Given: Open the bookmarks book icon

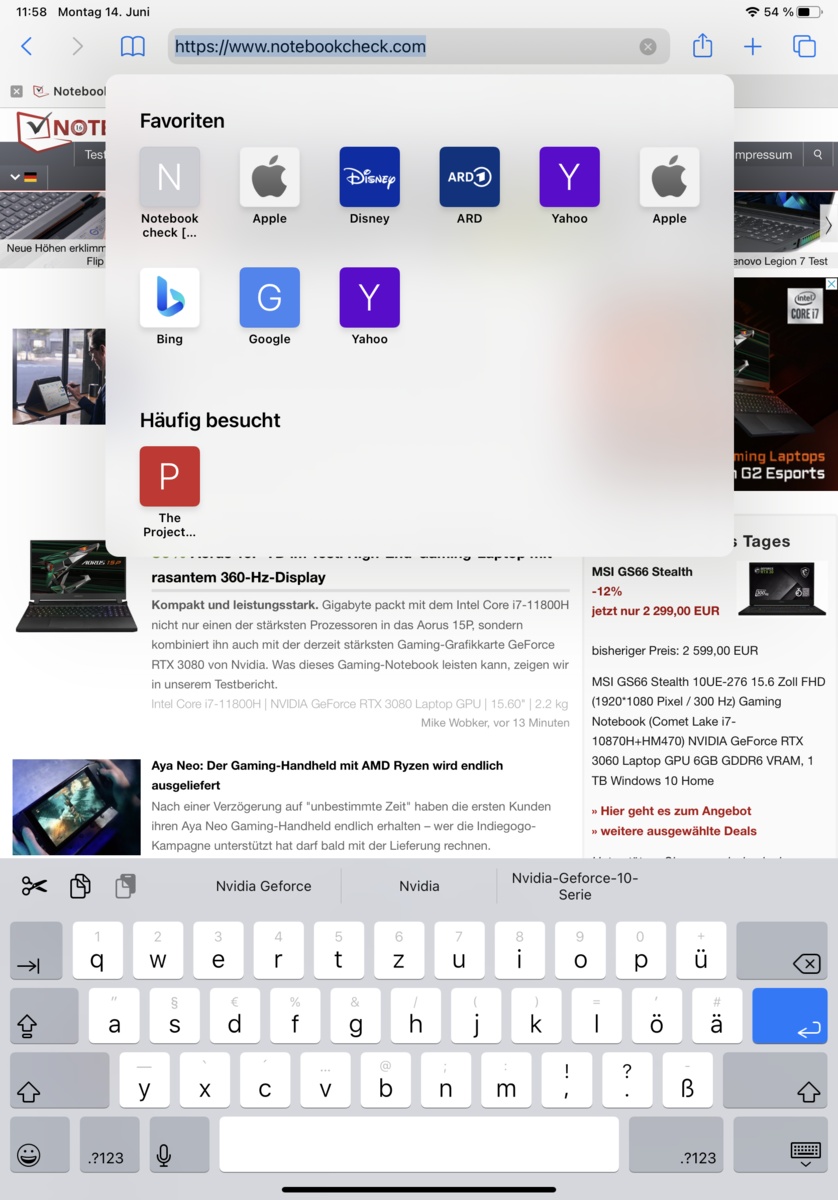Looking at the screenshot, I should click(x=132, y=46).
